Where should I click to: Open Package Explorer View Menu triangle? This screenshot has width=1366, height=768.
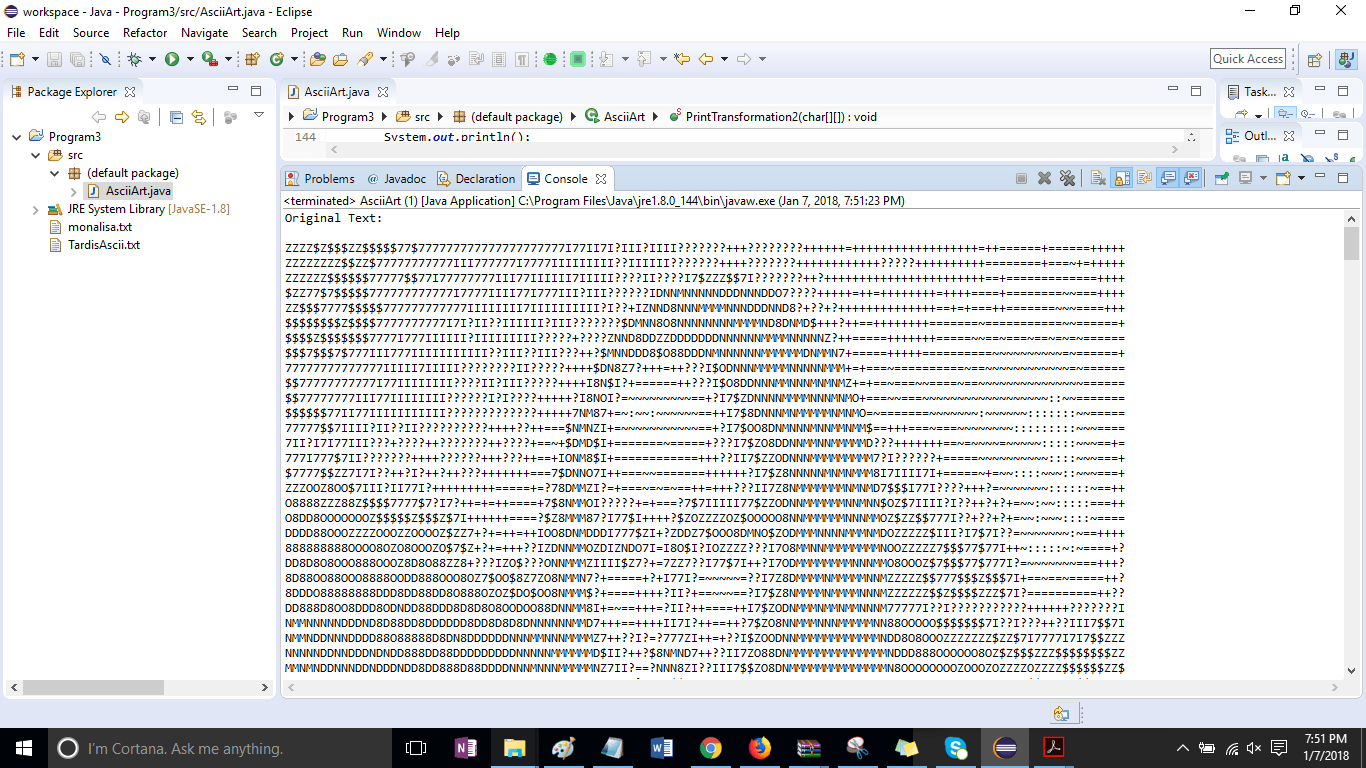point(259,116)
